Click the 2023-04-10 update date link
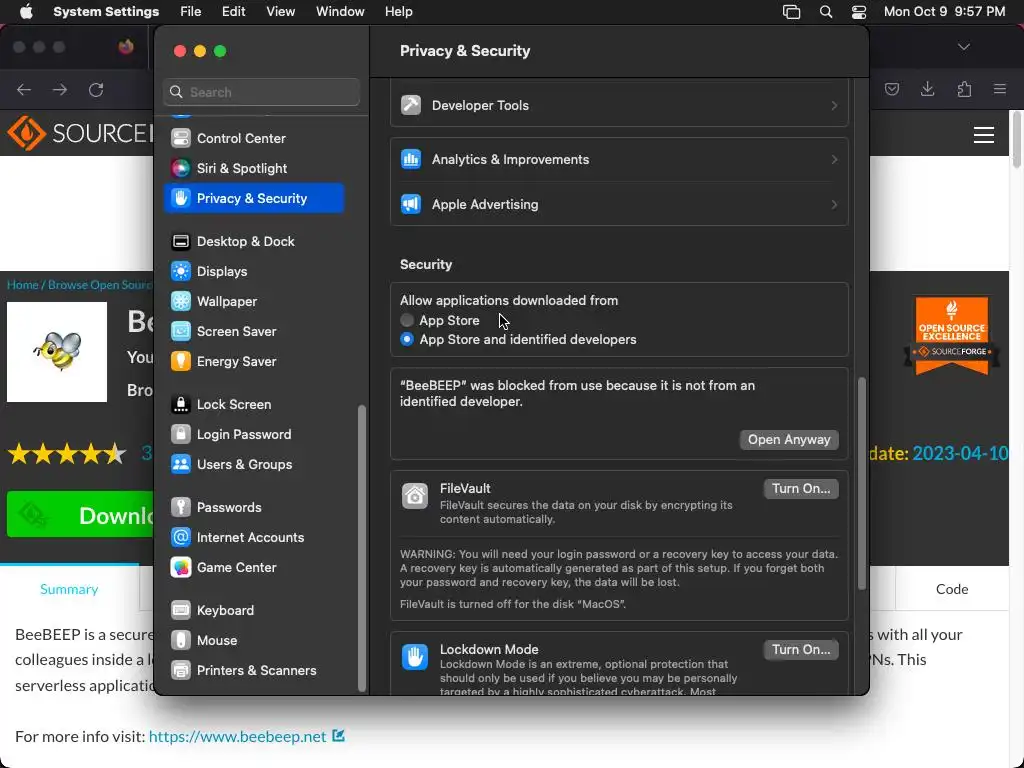The height and width of the screenshot is (768, 1024). [x=960, y=453]
